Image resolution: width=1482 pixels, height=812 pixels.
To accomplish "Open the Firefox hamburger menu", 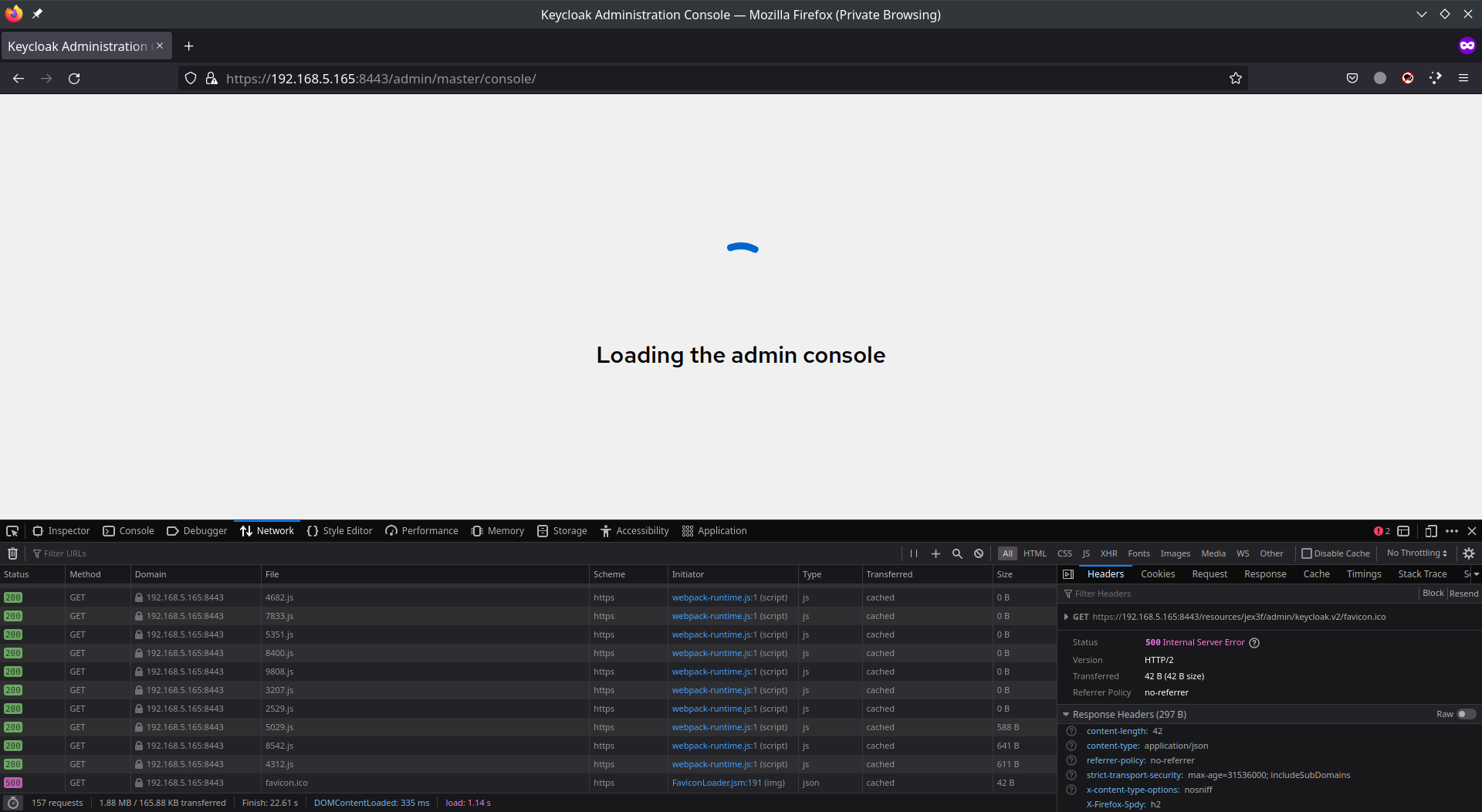I will [x=1463, y=78].
